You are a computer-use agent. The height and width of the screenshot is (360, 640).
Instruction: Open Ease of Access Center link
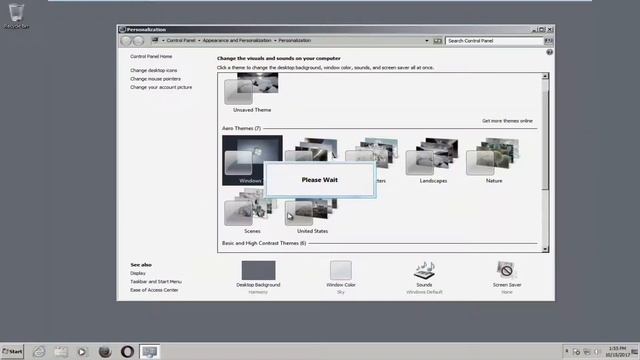tap(154, 290)
